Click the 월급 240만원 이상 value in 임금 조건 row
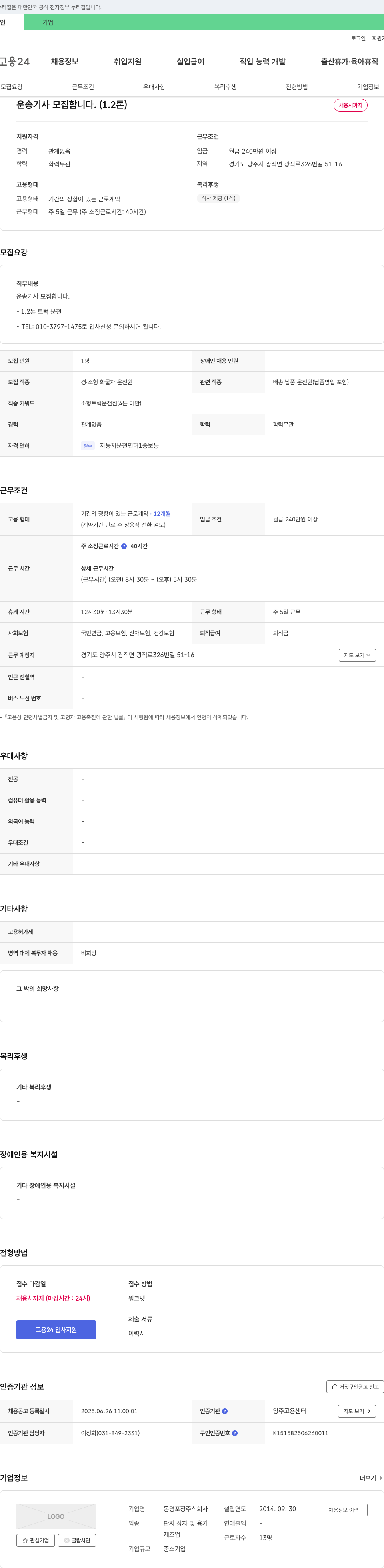 pyautogui.click(x=295, y=519)
